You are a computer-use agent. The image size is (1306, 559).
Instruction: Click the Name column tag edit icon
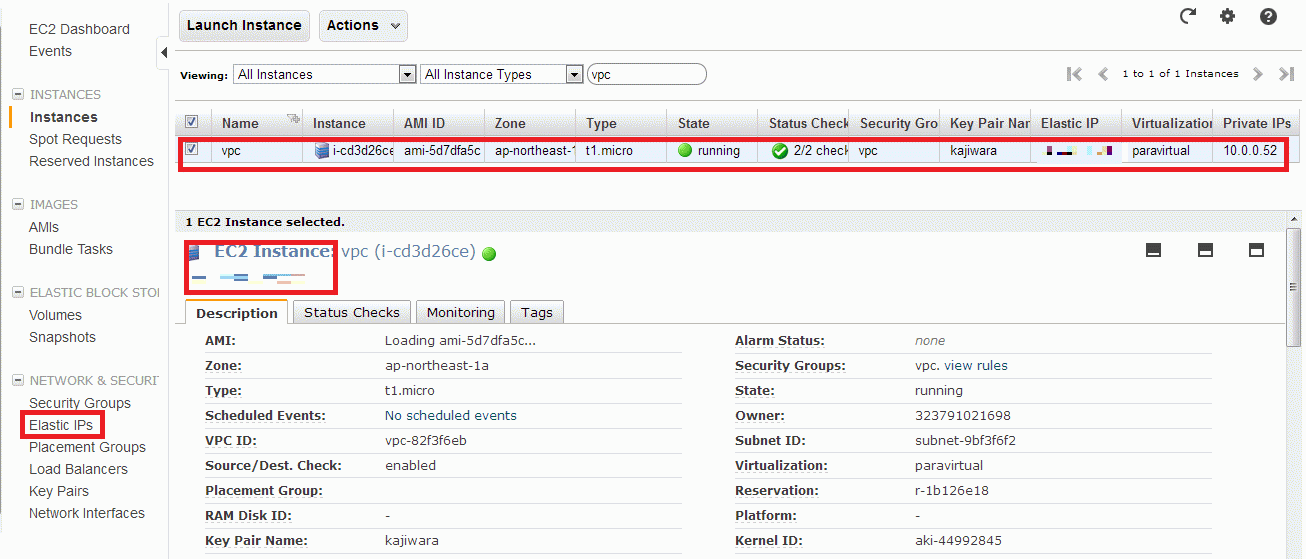click(x=293, y=119)
